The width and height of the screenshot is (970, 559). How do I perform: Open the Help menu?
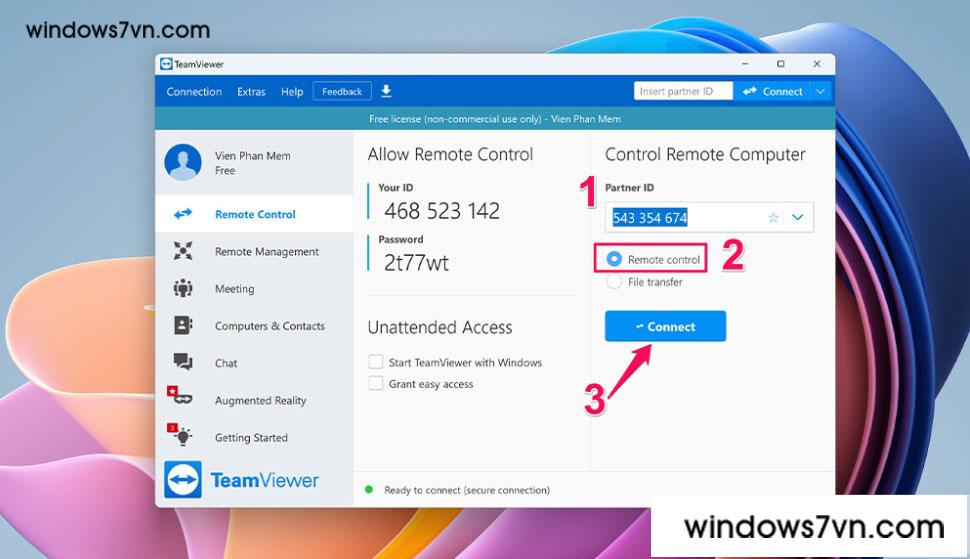click(x=292, y=92)
